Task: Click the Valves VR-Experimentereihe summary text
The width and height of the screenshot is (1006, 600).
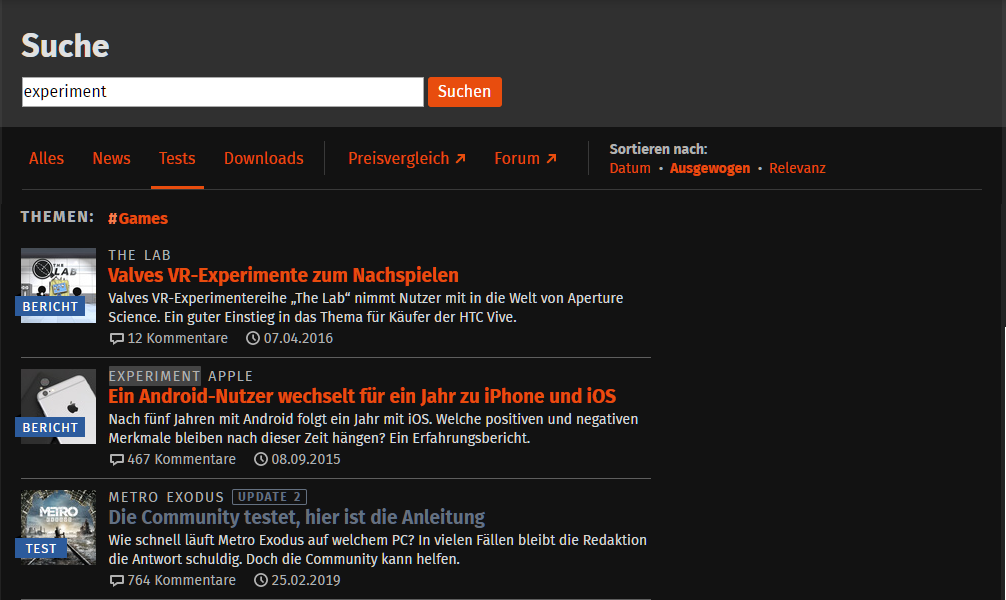Action: [366, 307]
